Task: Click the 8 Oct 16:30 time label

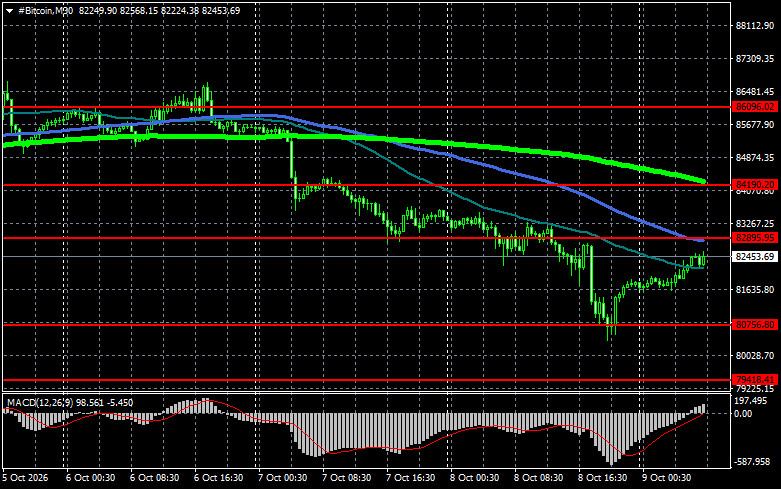Action: (x=602, y=478)
